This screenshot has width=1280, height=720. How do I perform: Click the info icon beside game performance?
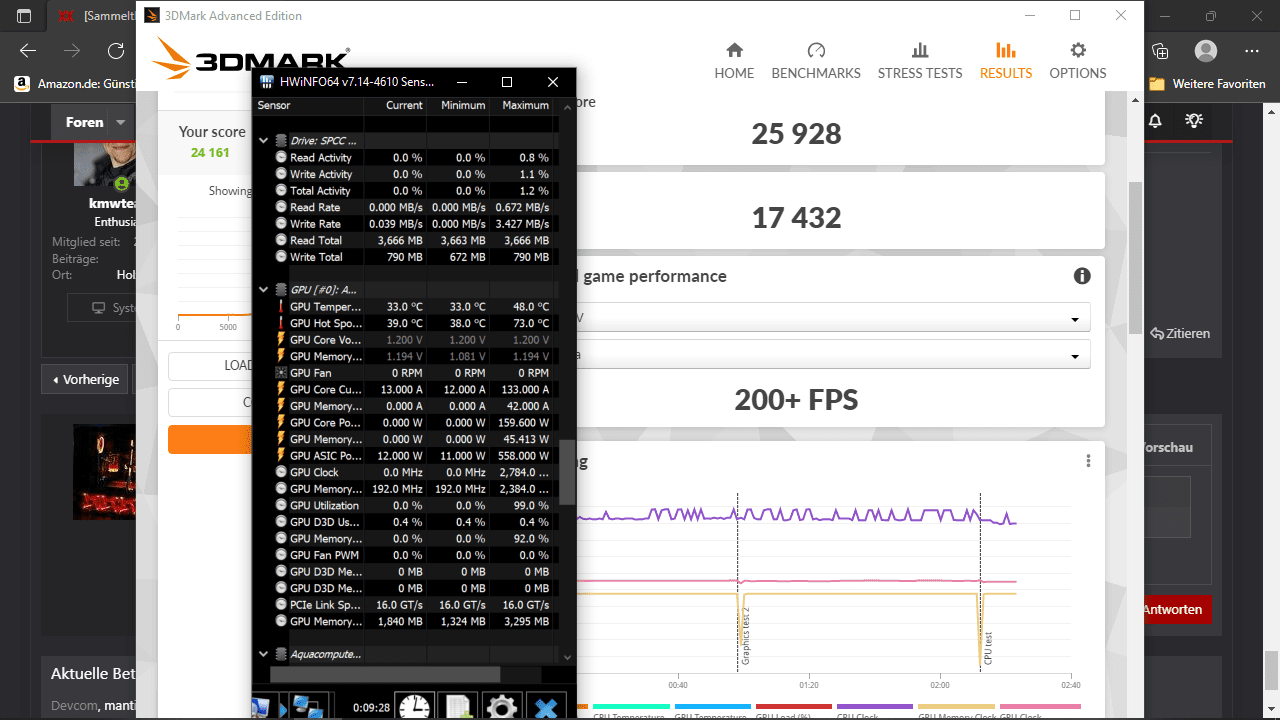pos(1082,276)
